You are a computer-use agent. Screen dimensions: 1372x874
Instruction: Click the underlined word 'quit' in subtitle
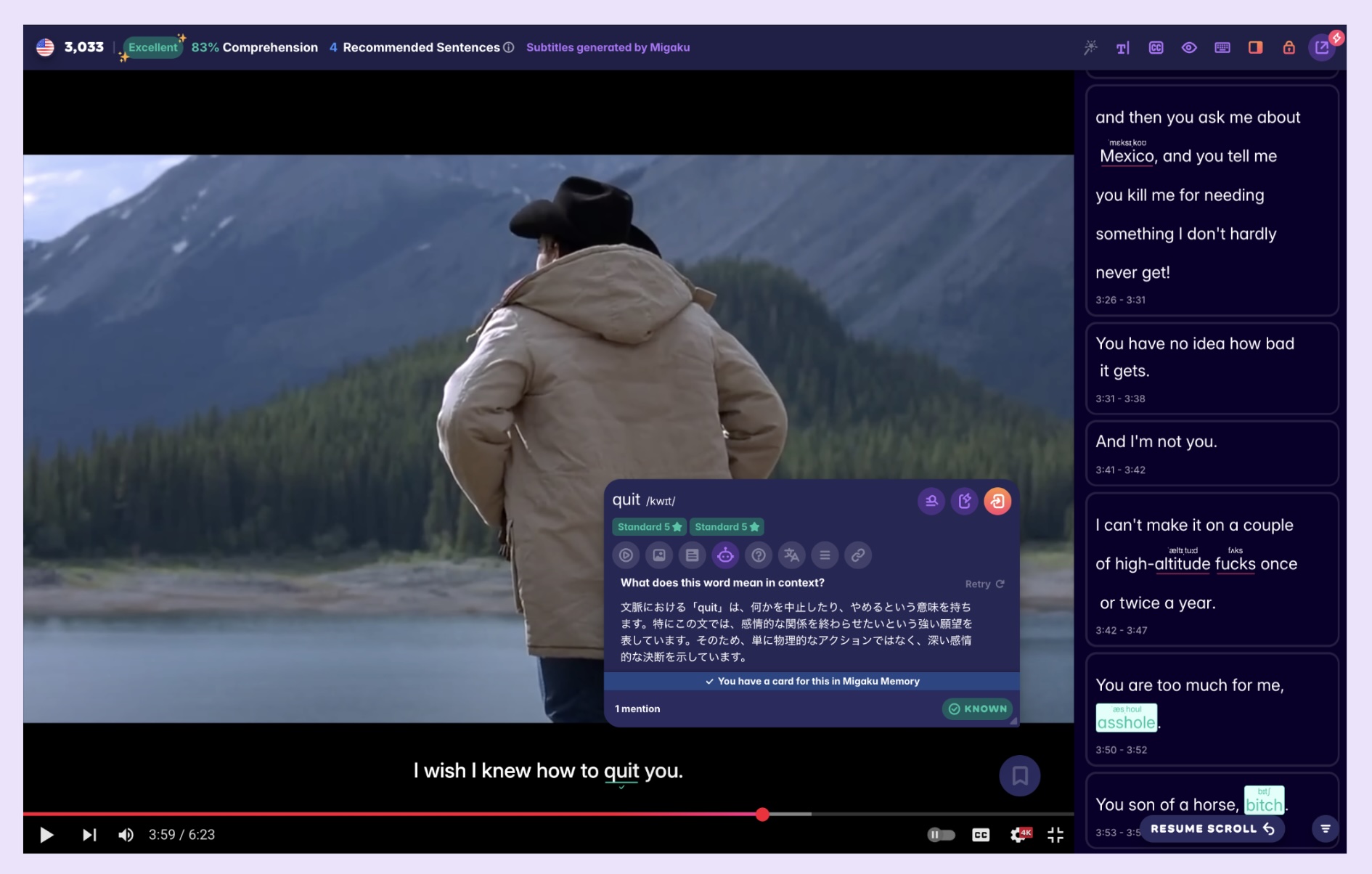621,771
